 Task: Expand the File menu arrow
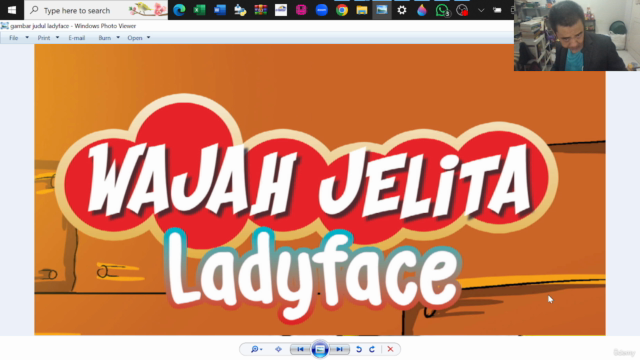[x=27, y=38]
